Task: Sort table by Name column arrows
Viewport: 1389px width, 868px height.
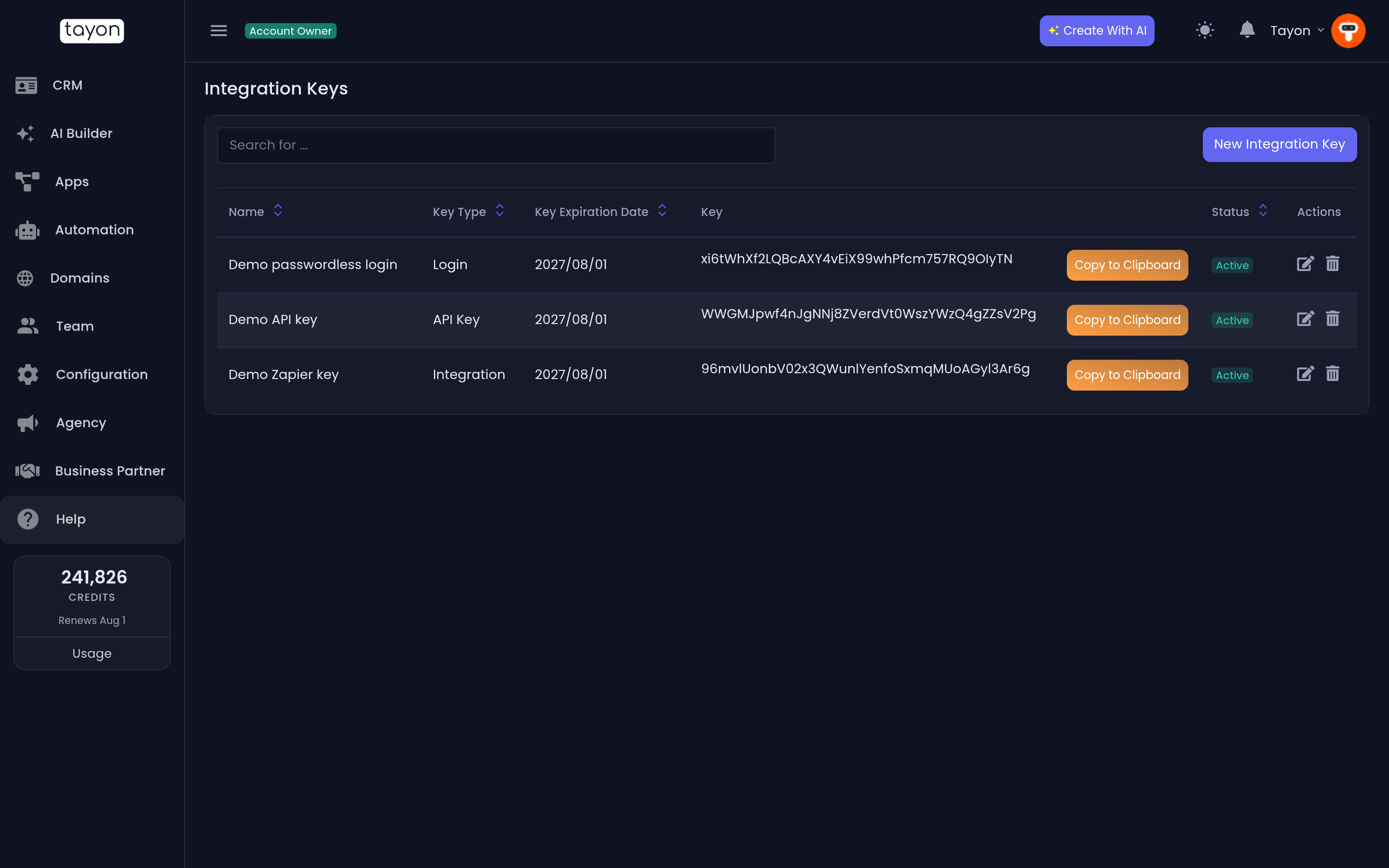Action: 278,211
